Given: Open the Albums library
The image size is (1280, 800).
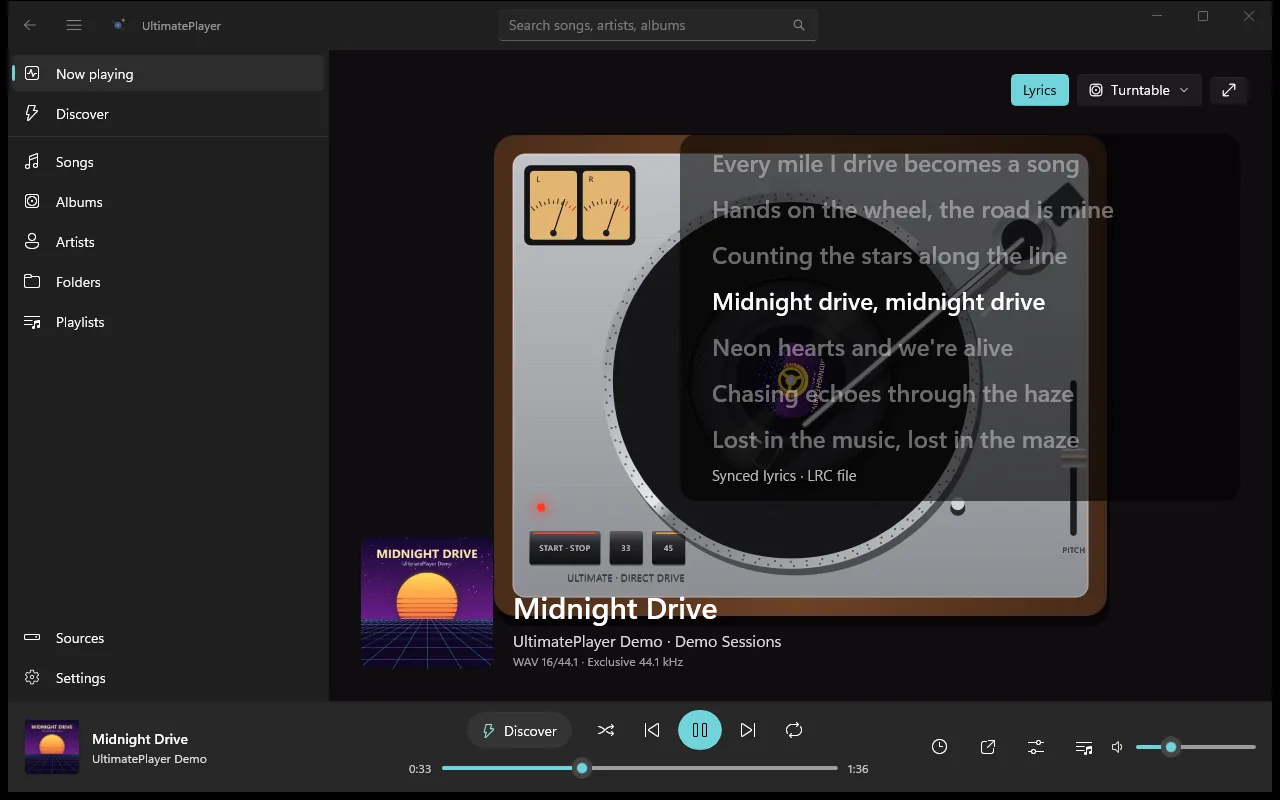Looking at the screenshot, I should (168, 202).
